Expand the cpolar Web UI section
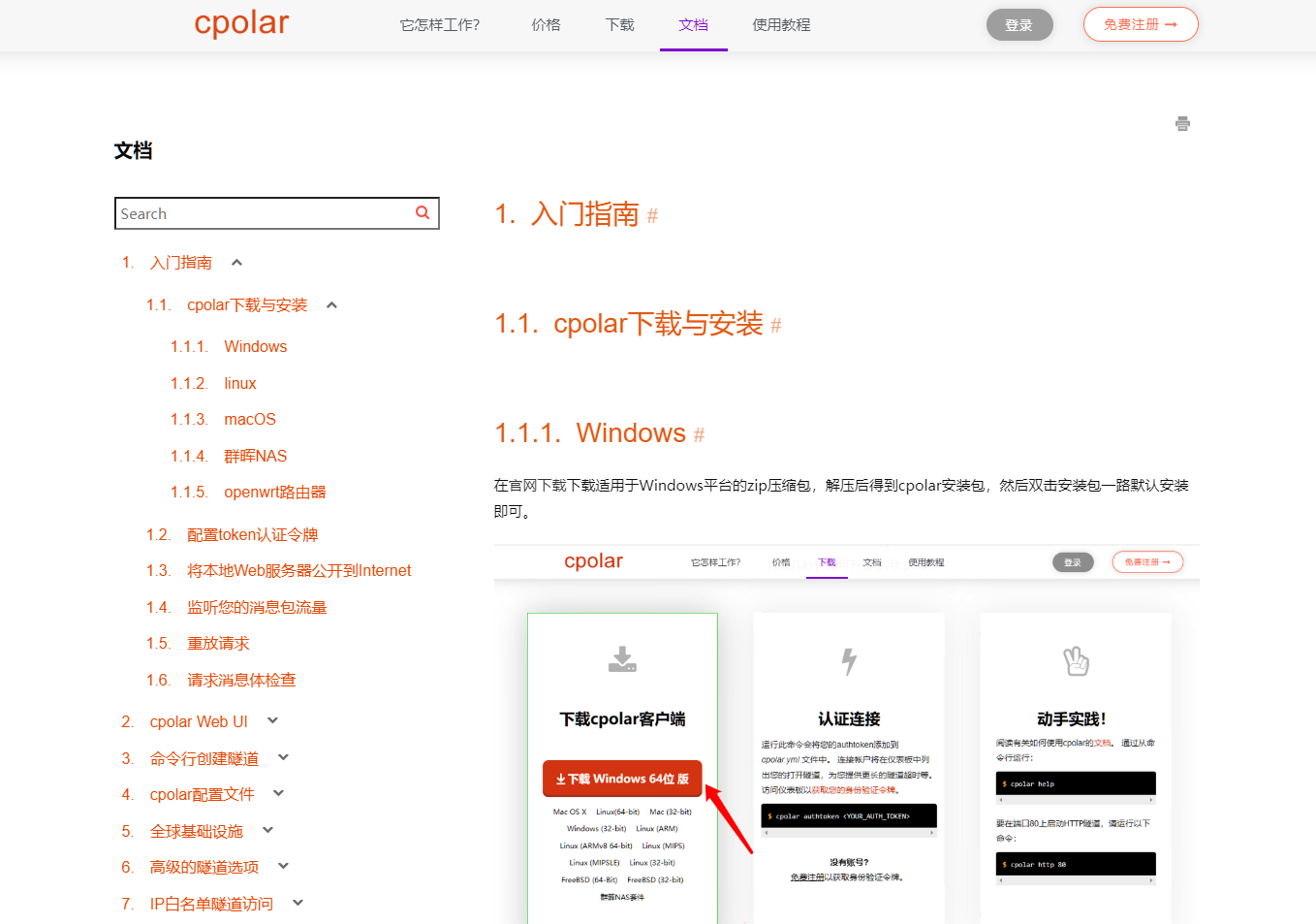 point(272,719)
